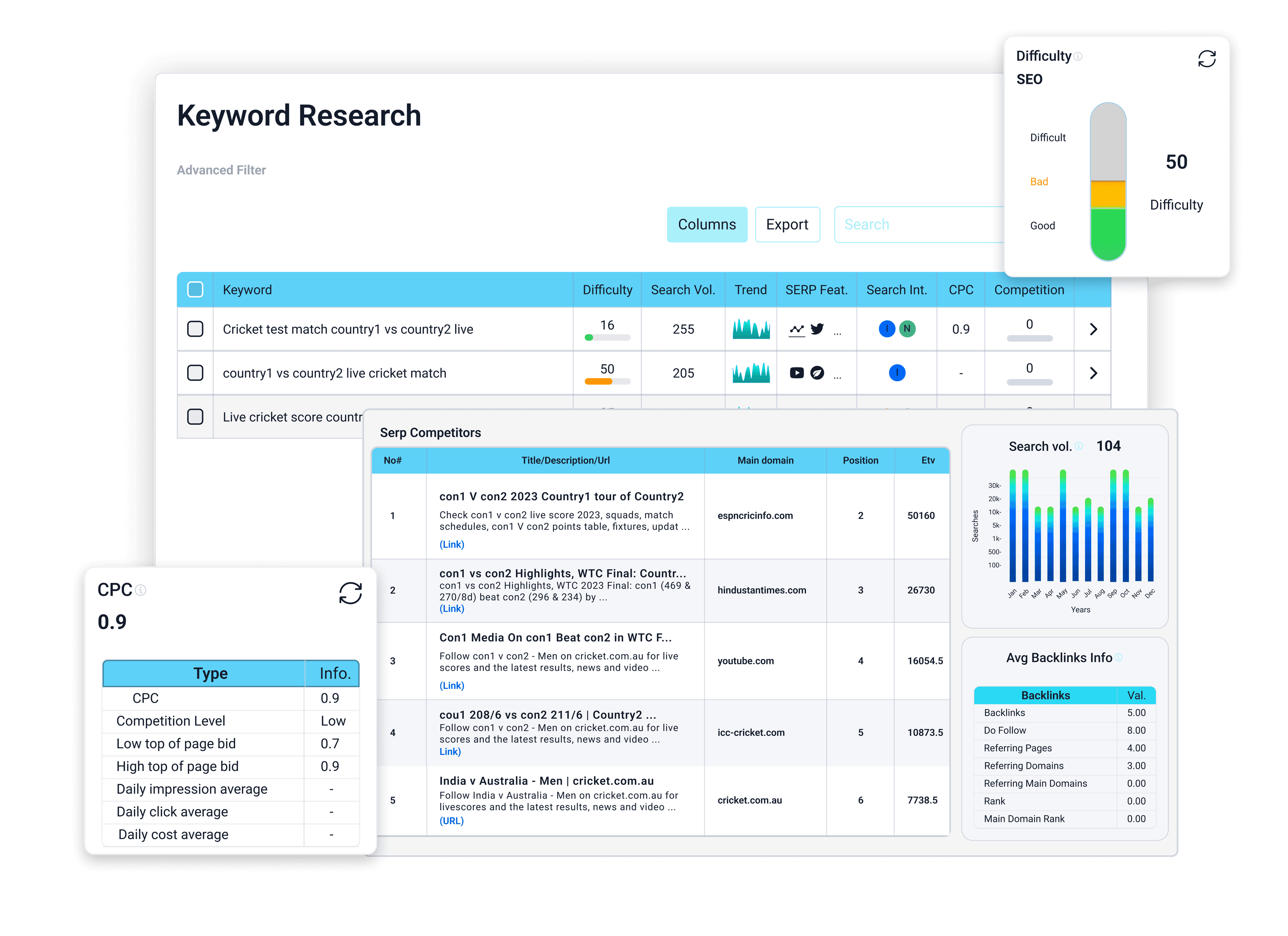Click the Columns button

[x=706, y=224]
